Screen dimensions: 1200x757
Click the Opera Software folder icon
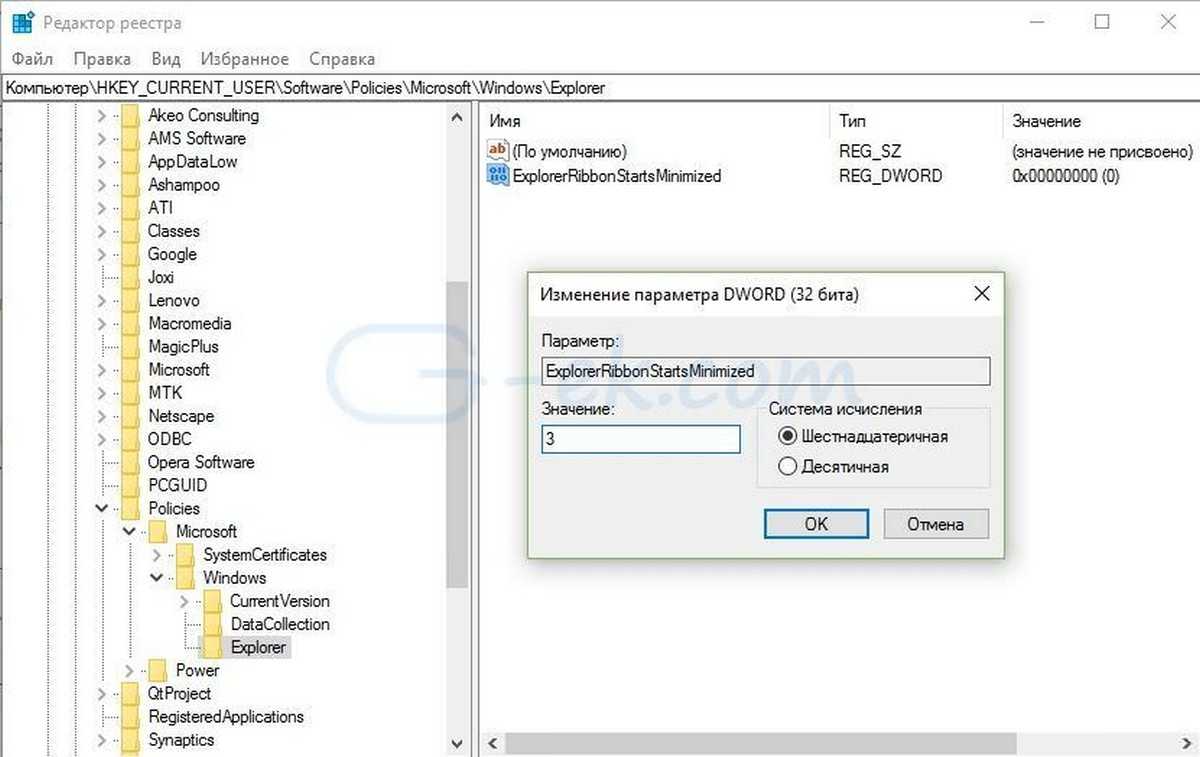(130, 462)
